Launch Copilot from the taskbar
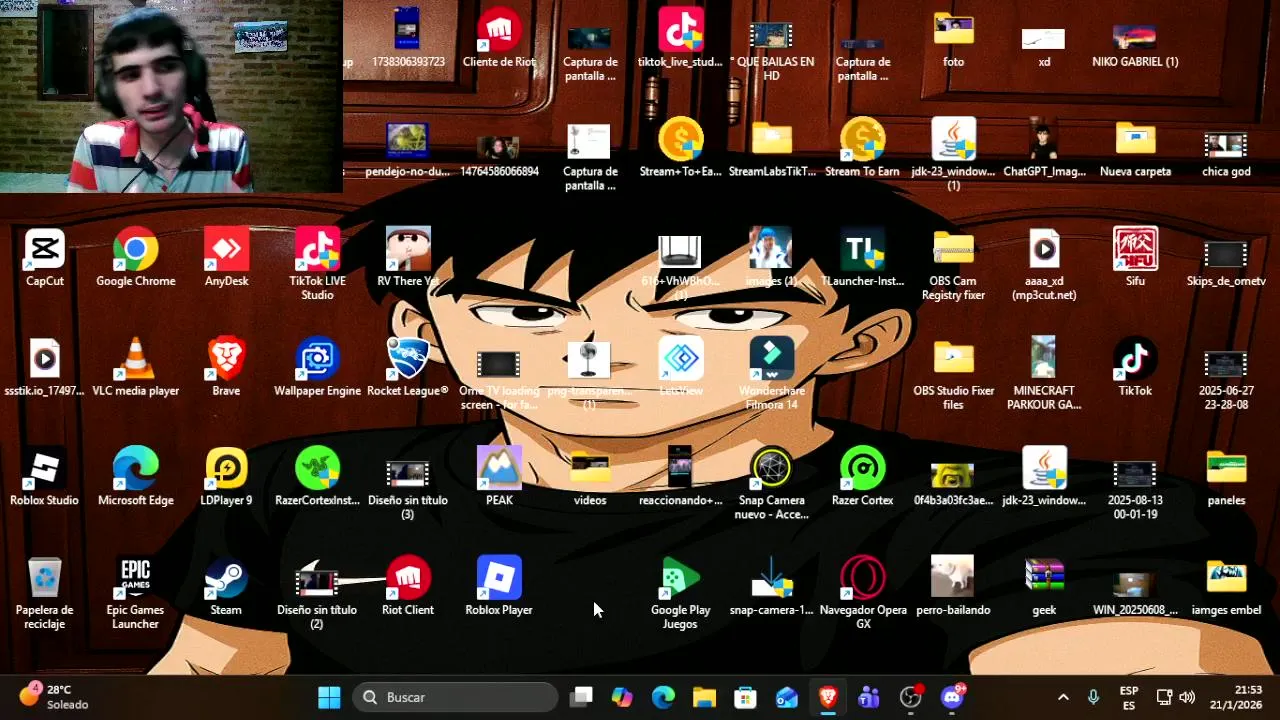Screen dimensions: 1280x720 (x=622, y=697)
